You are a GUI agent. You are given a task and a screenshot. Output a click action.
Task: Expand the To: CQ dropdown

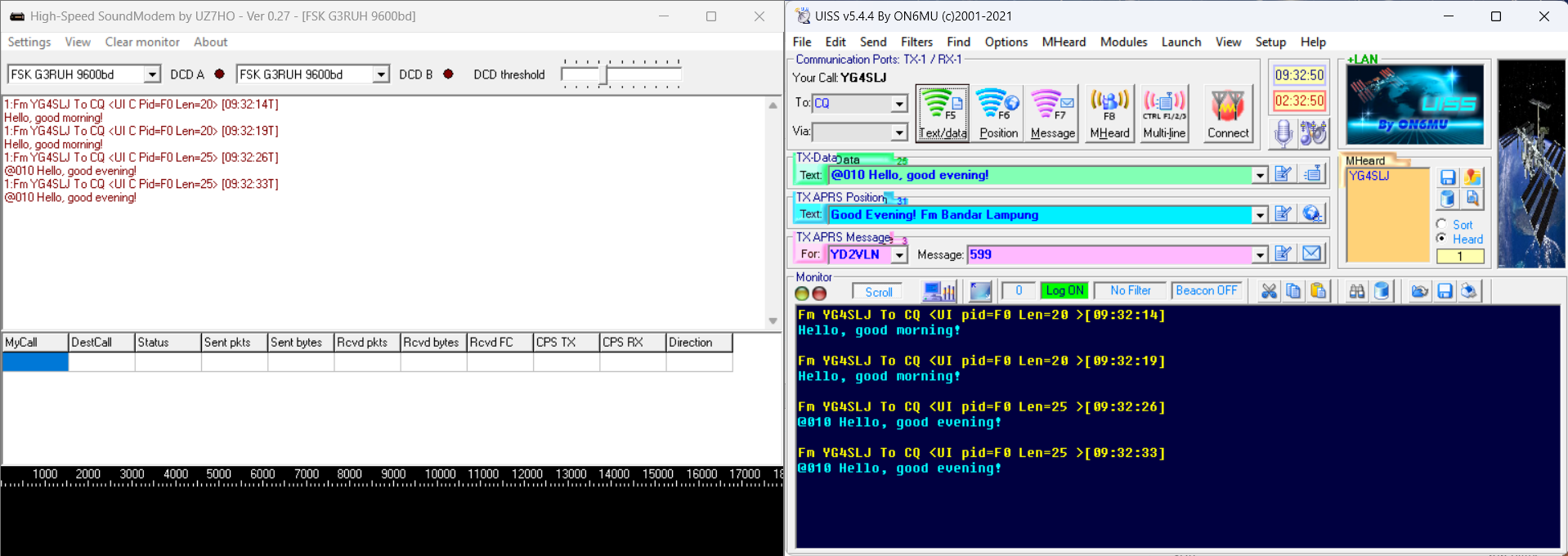click(x=899, y=104)
